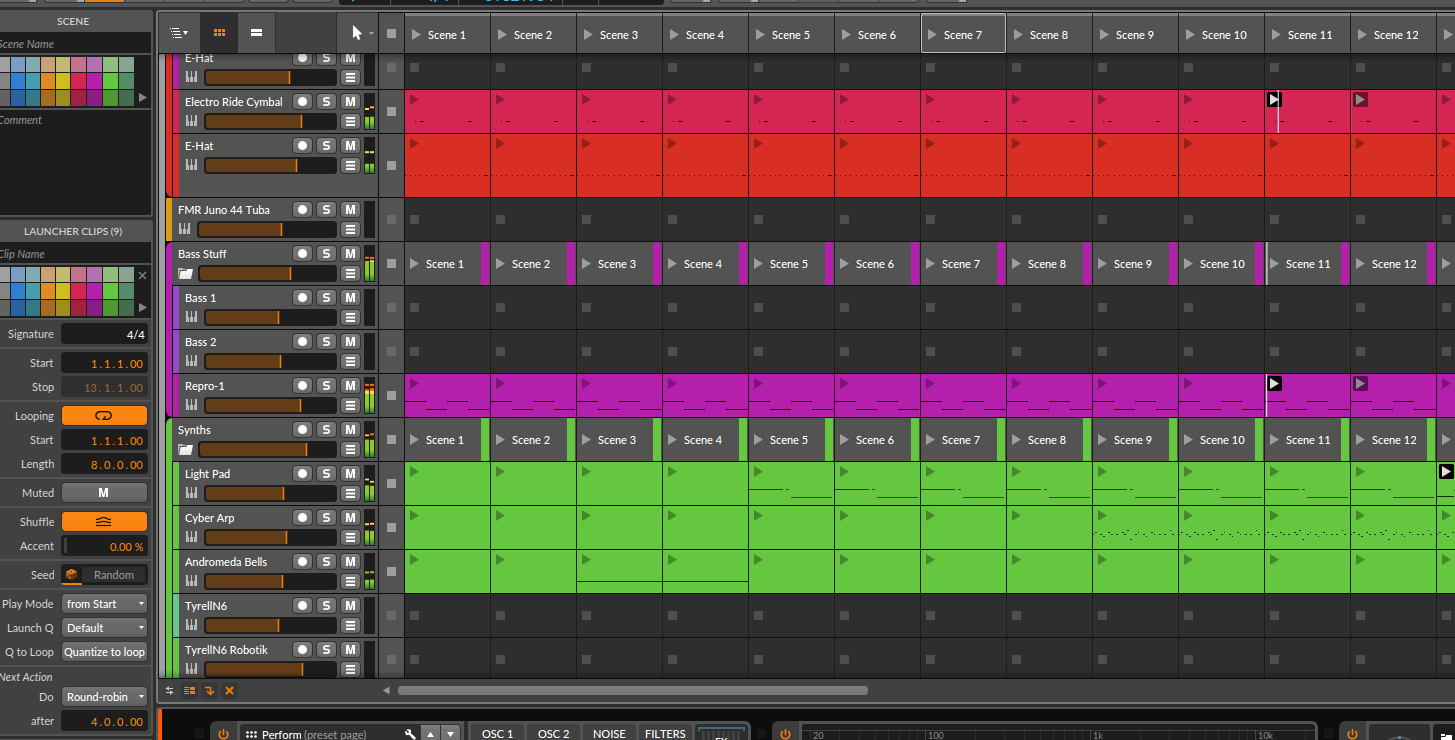The height and width of the screenshot is (740, 1455).
Task: Open Bass Stuff track options icon
Action: pos(350,273)
